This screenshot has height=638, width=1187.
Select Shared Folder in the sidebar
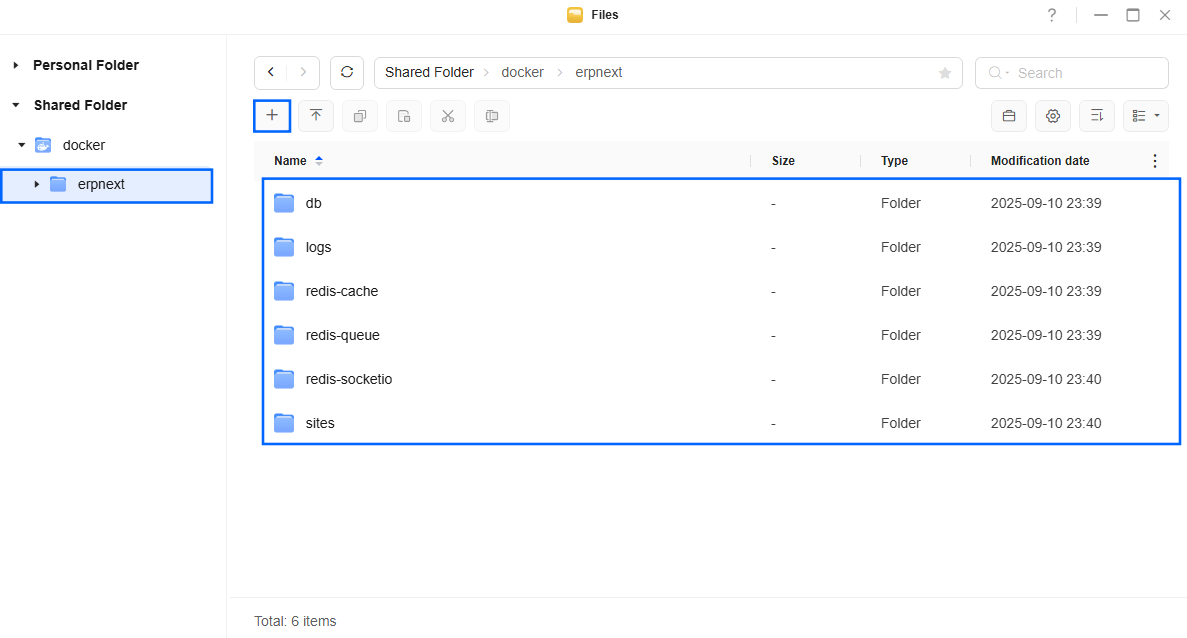click(80, 105)
